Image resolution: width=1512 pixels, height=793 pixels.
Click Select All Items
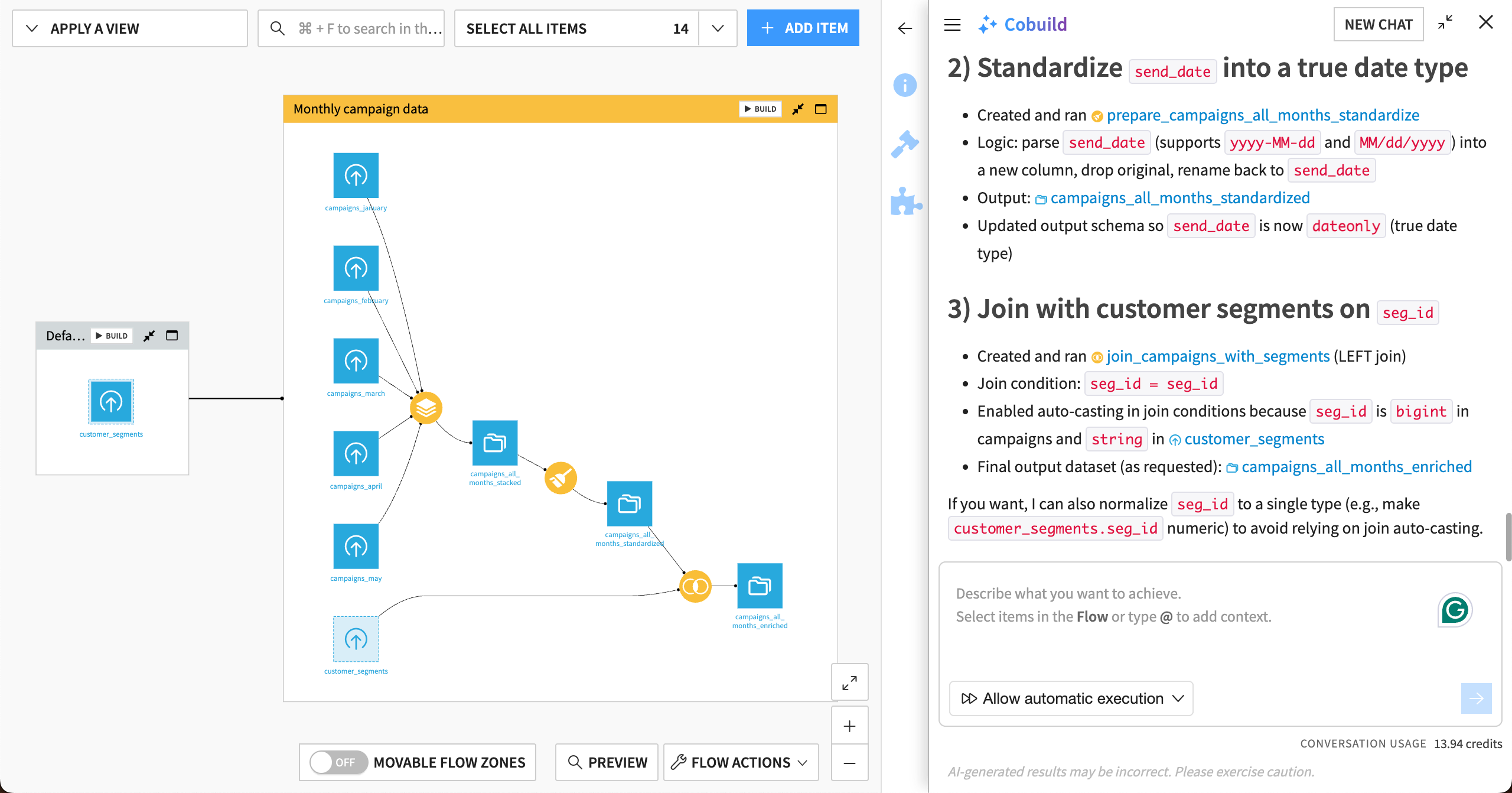click(x=576, y=28)
